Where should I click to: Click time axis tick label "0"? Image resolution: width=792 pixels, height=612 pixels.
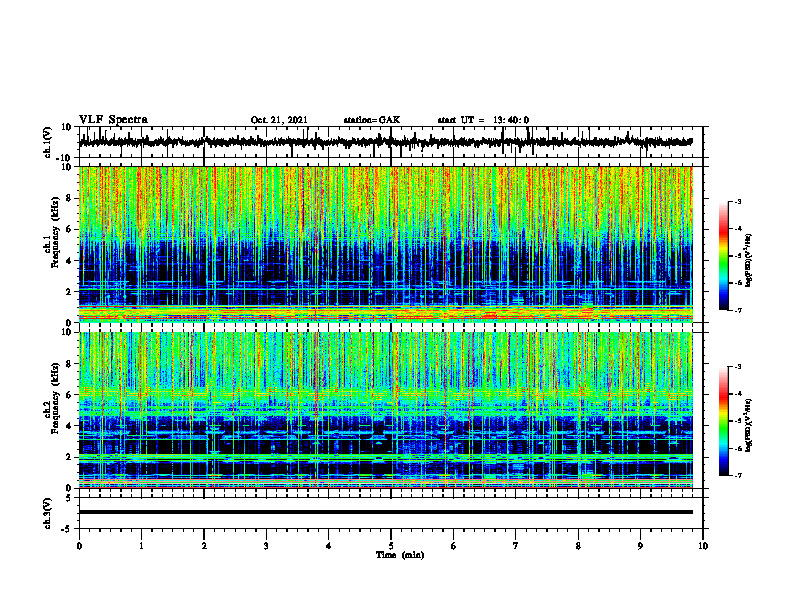79,545
